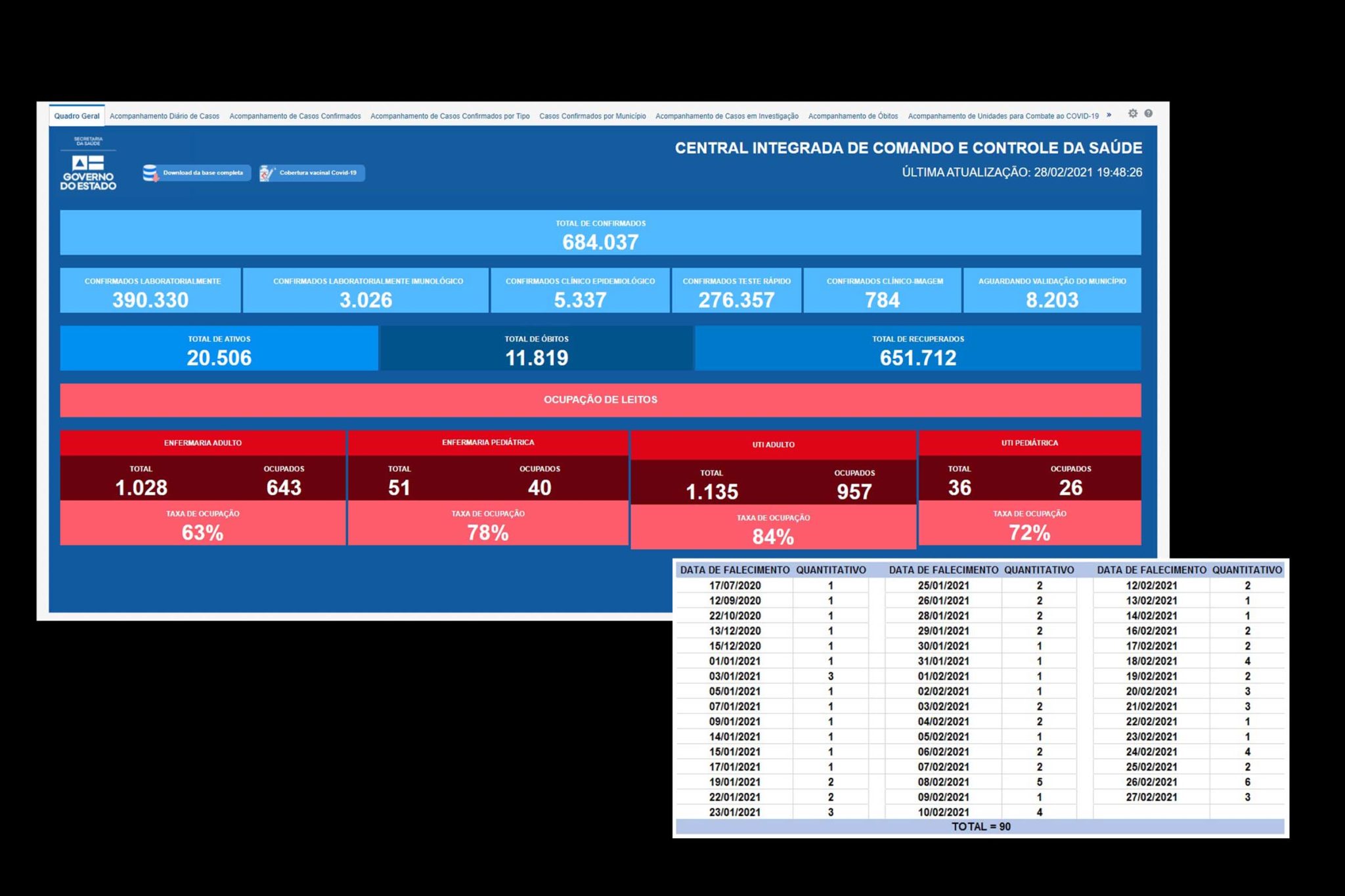
Task: Click the vaccine coverage icon
Action: pos(267,173)
